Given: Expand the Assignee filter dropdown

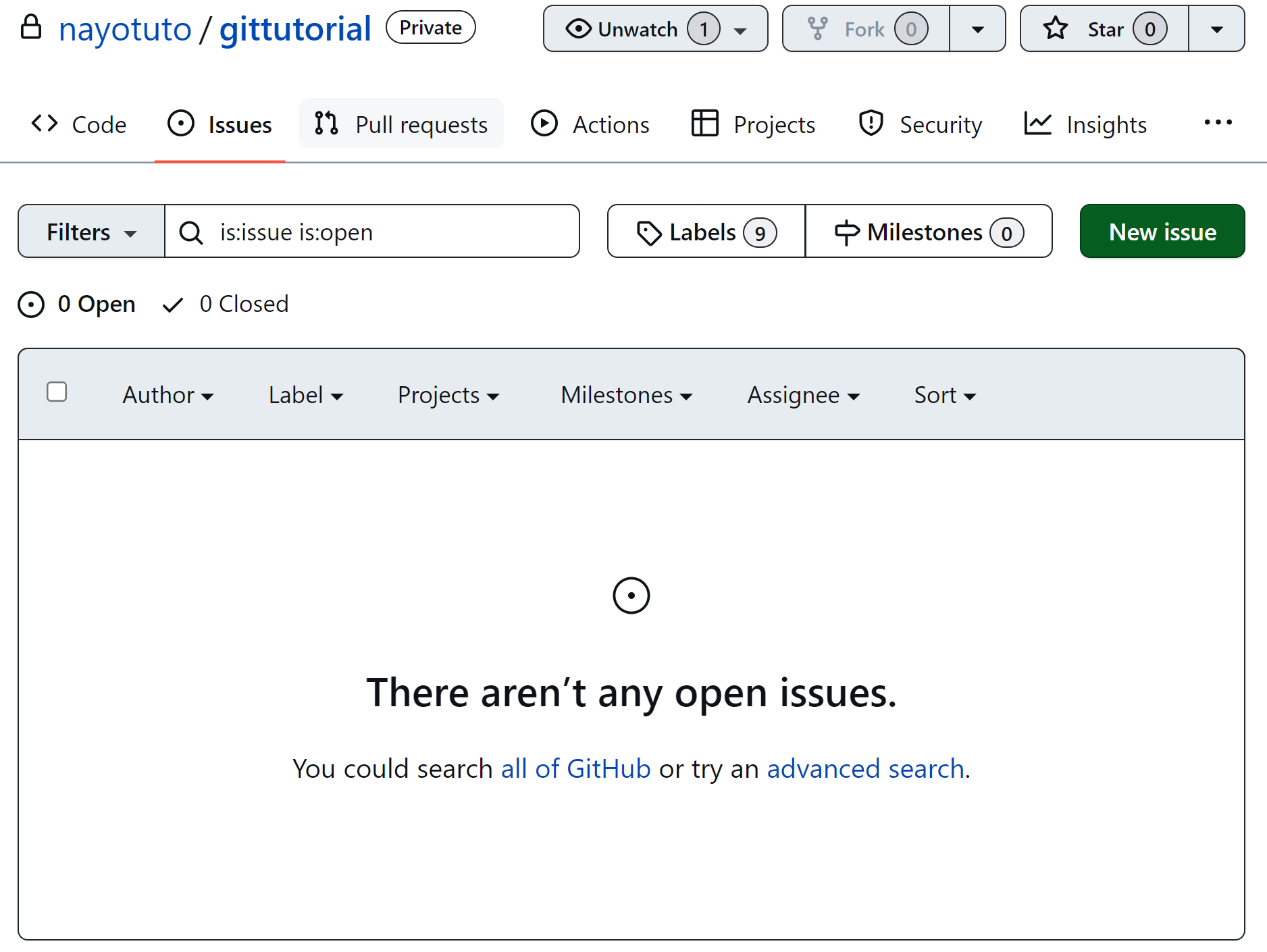Looking at the screenshot, I should pyautogui.click(x=804, y=395).
